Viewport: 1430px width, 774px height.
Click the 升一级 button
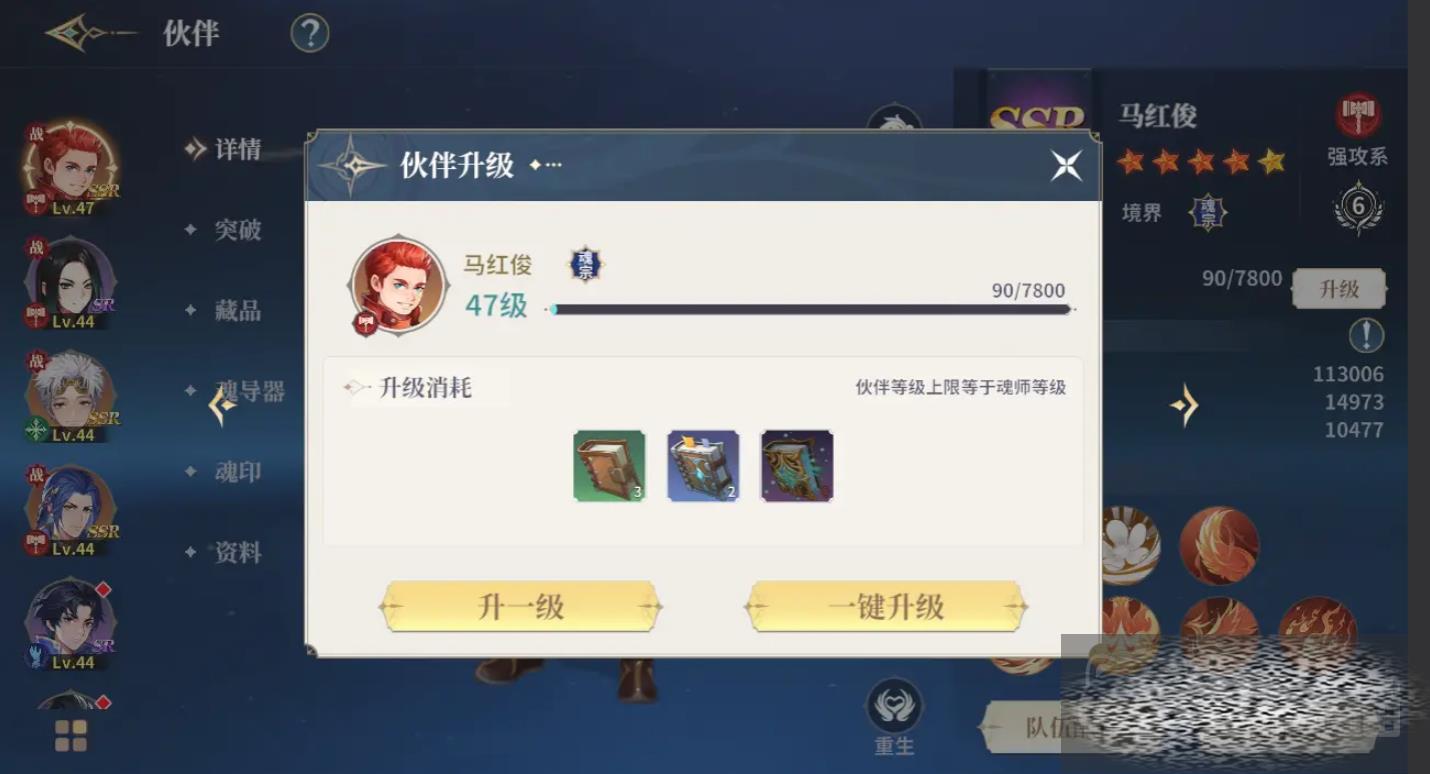pos(521,606)
